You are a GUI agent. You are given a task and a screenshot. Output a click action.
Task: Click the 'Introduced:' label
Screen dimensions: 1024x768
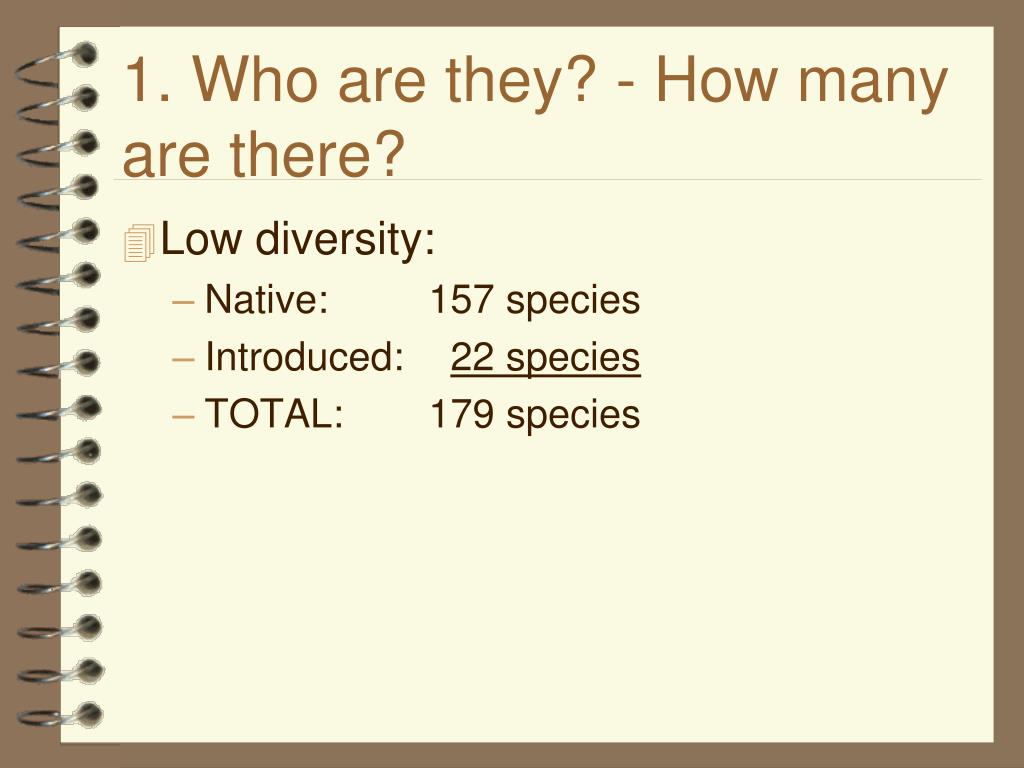click(x=305, y=357)
